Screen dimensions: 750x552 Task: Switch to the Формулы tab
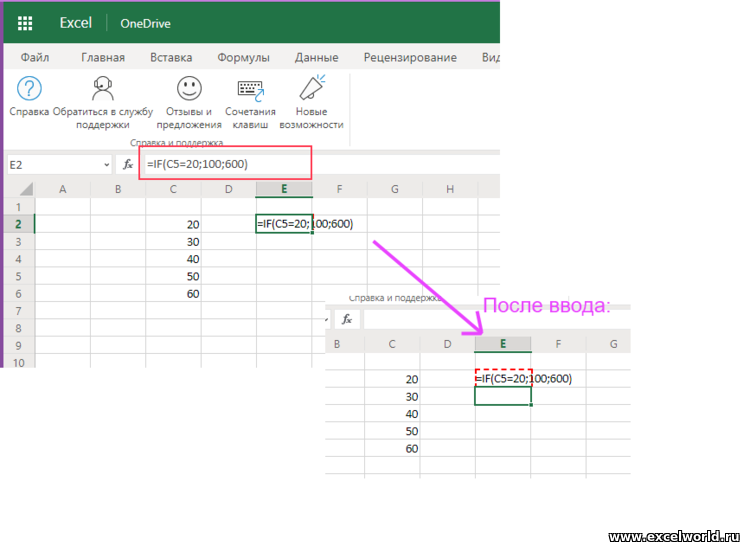click(x=243, y=57)
